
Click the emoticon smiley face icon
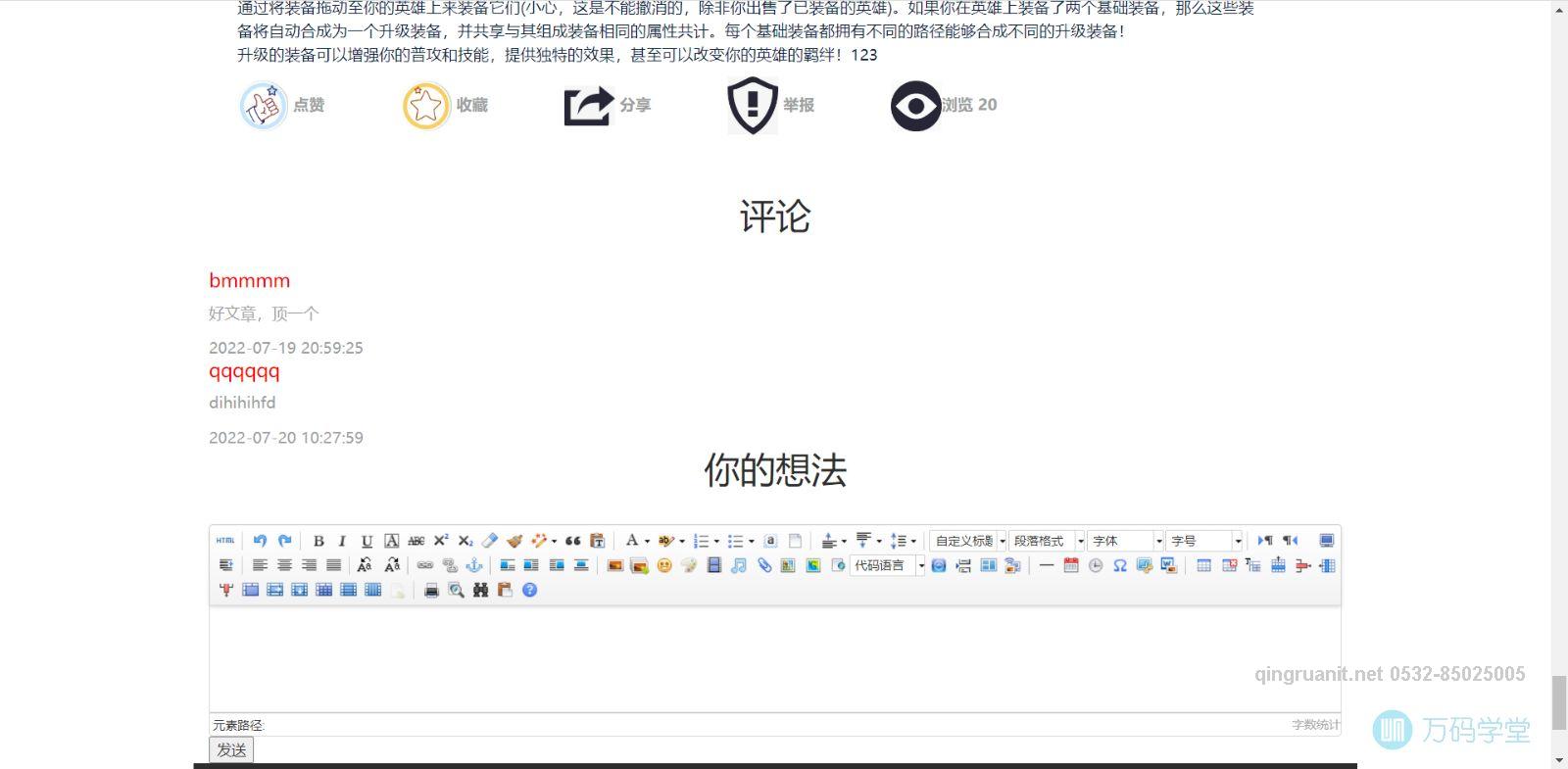(664, 565)
